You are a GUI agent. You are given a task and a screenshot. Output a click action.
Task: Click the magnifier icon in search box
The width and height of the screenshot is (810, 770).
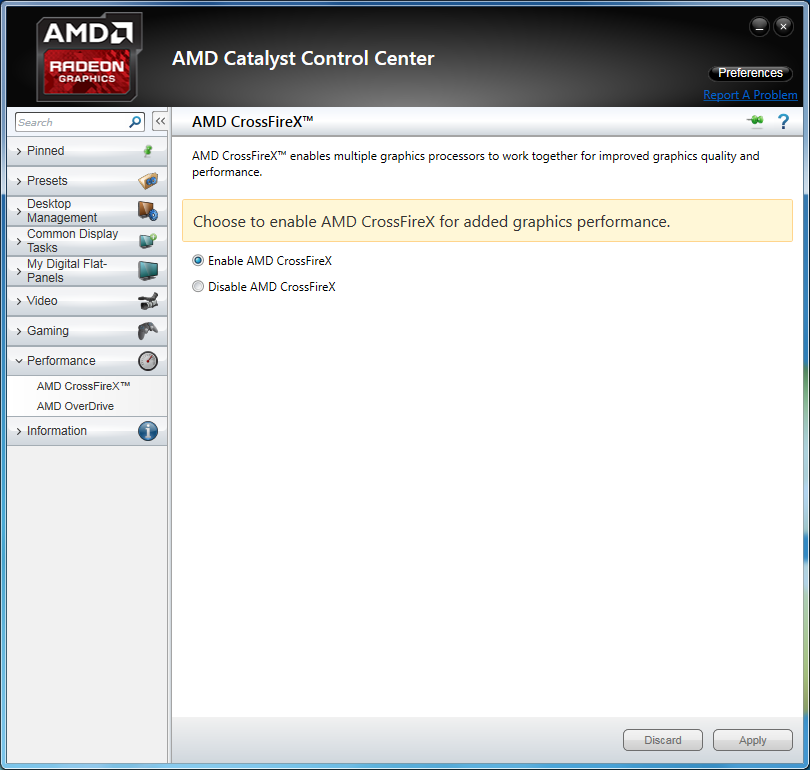135,122
